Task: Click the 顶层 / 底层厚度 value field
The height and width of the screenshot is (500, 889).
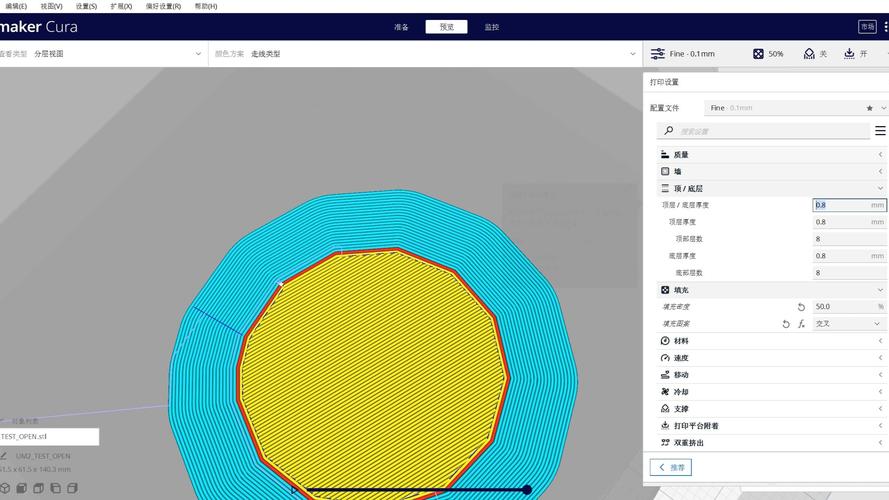Action: coord(849,205)
